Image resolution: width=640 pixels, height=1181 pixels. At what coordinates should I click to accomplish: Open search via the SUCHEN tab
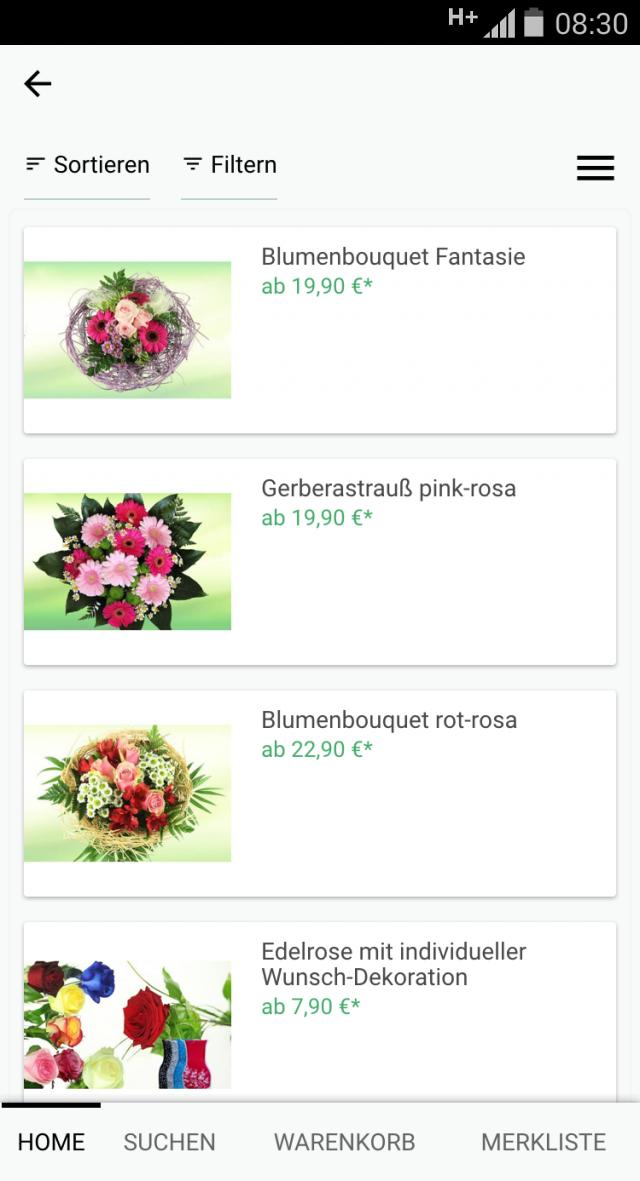click(169, 1141)
